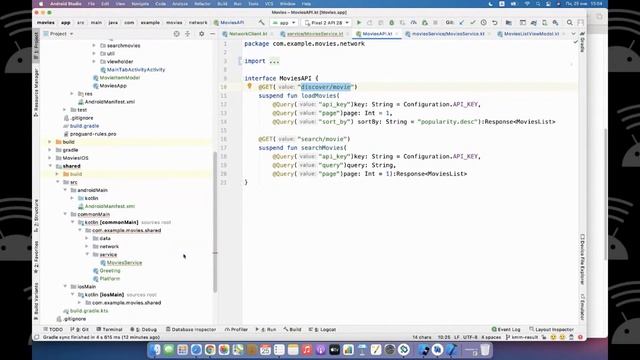Open Git Show History clock icon
This screenshot has width=640, height=360.
[484, 22]
